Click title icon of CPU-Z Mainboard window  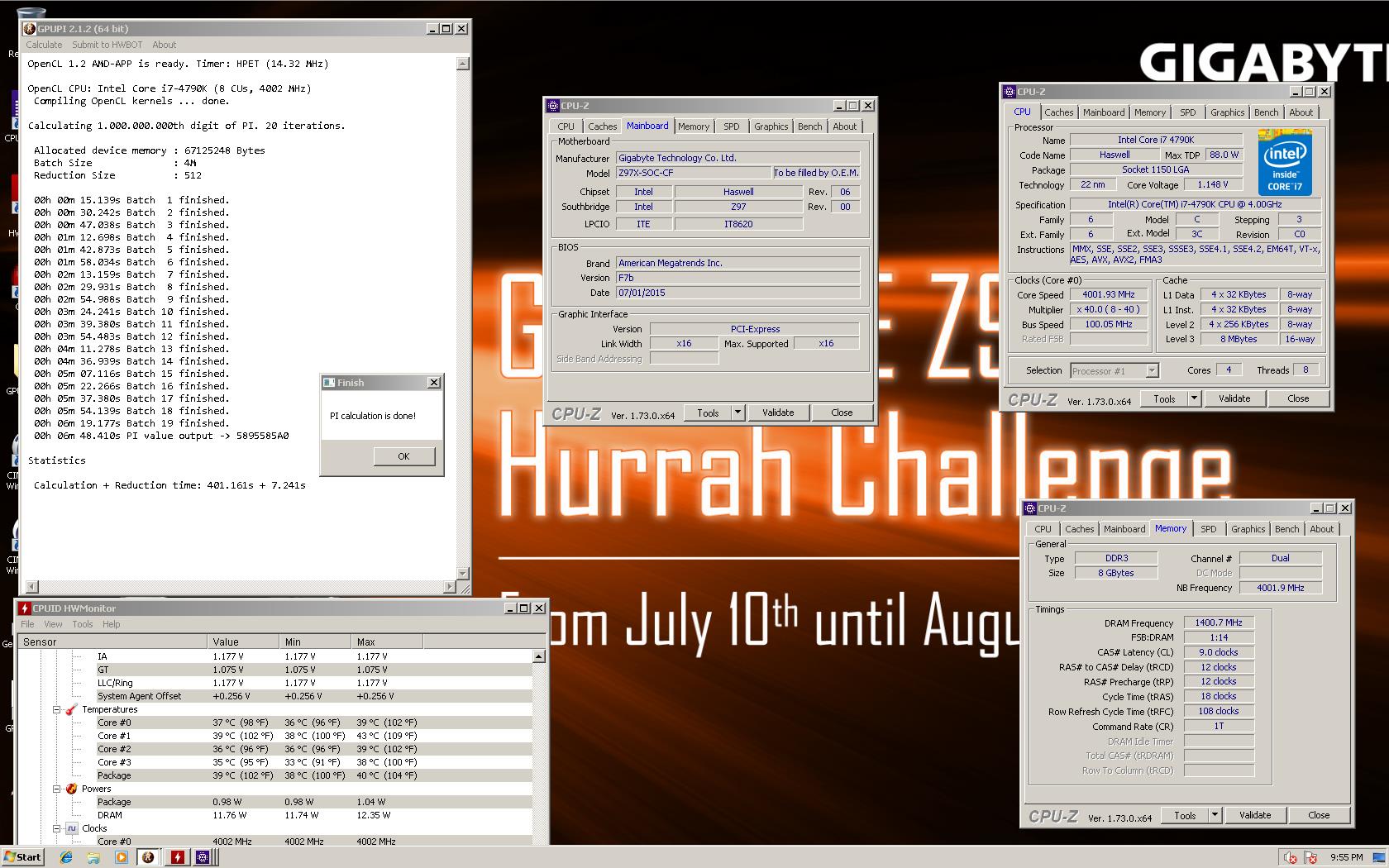pos(553,106)
